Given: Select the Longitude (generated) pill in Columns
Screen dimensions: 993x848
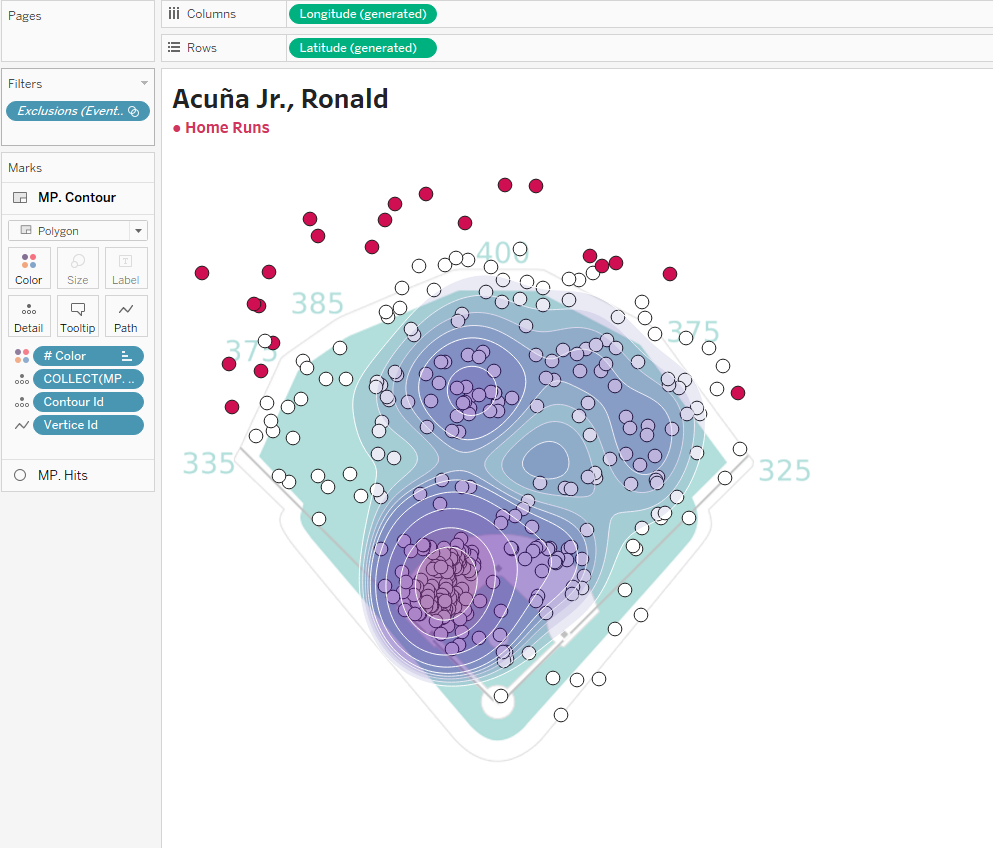Looking at the screenshot, I should tap(362, 14).
